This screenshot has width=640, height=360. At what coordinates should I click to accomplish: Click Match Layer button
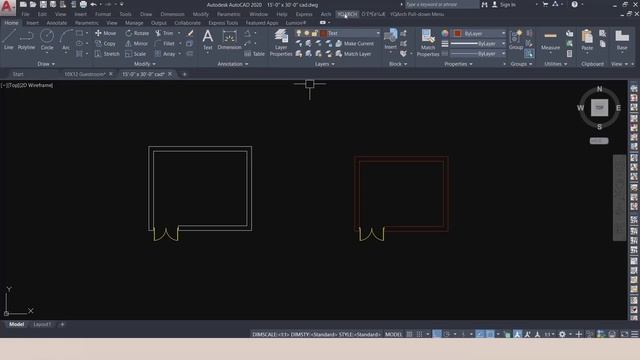click(353, 54)
